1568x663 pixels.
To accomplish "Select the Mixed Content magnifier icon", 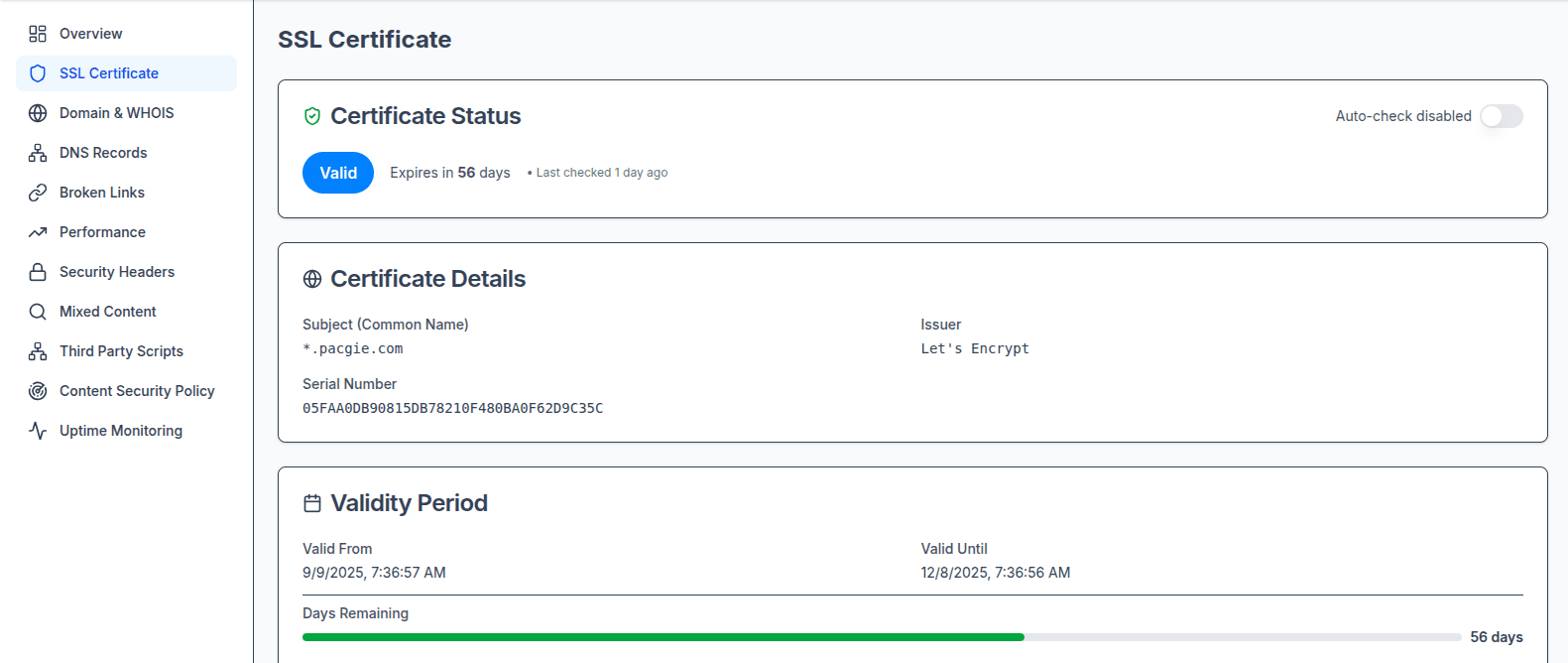I will pyautogui.click(x=38, y=311).
